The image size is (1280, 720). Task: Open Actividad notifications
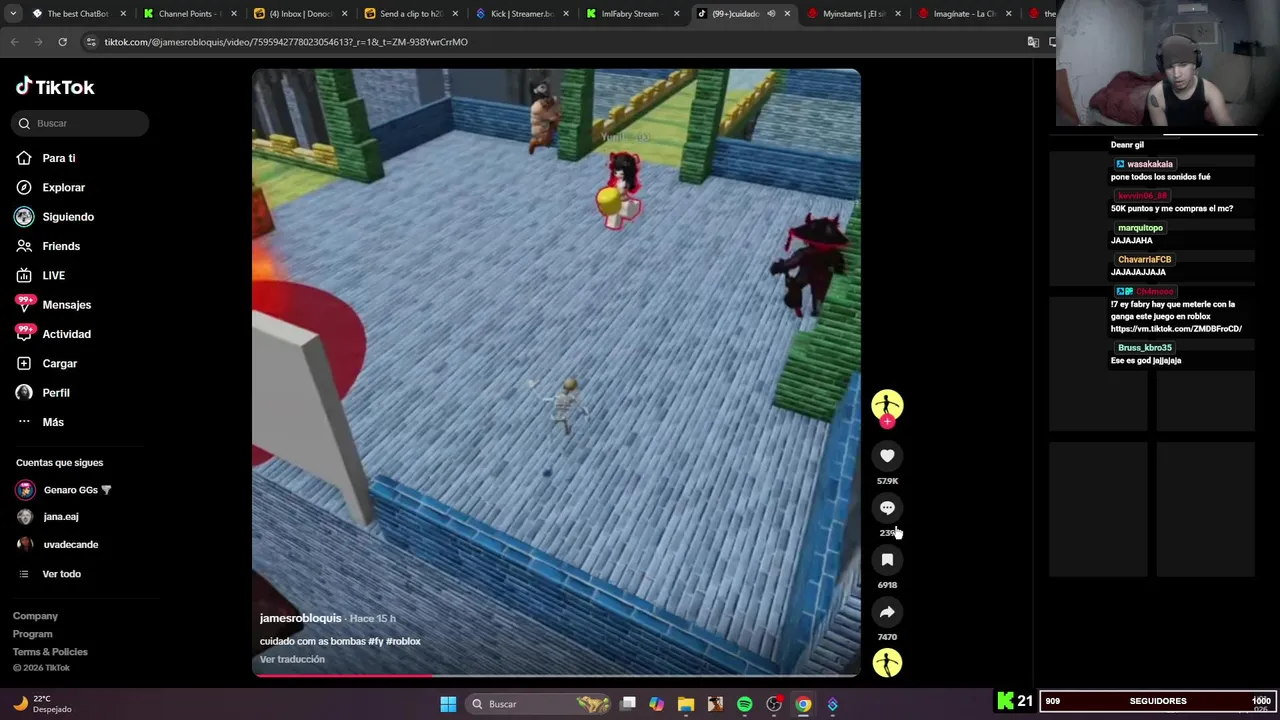click(x=54, y=334)
